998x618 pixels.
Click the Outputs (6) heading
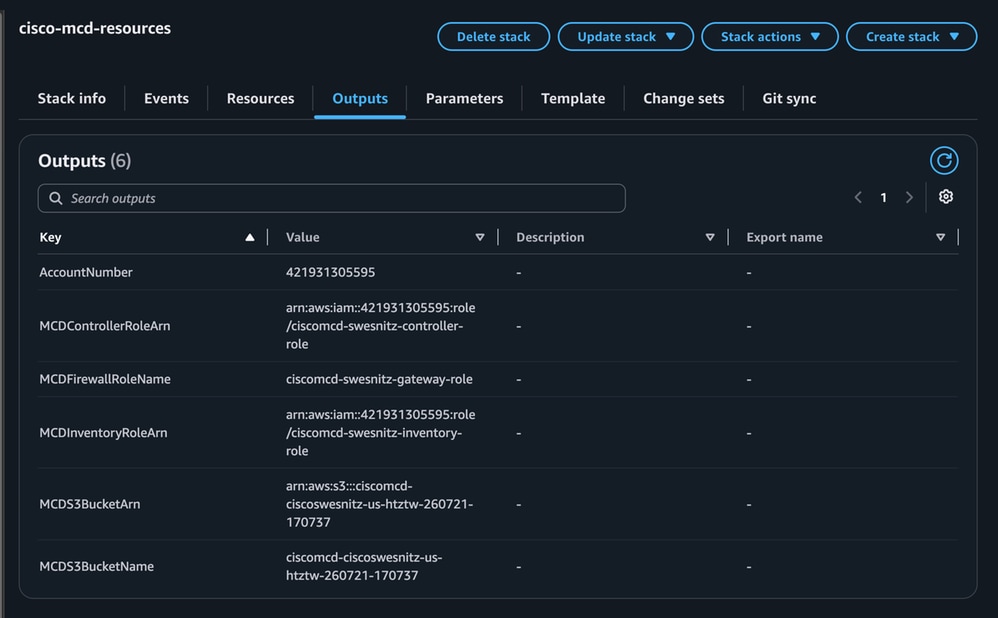click(x=85, y=161)
